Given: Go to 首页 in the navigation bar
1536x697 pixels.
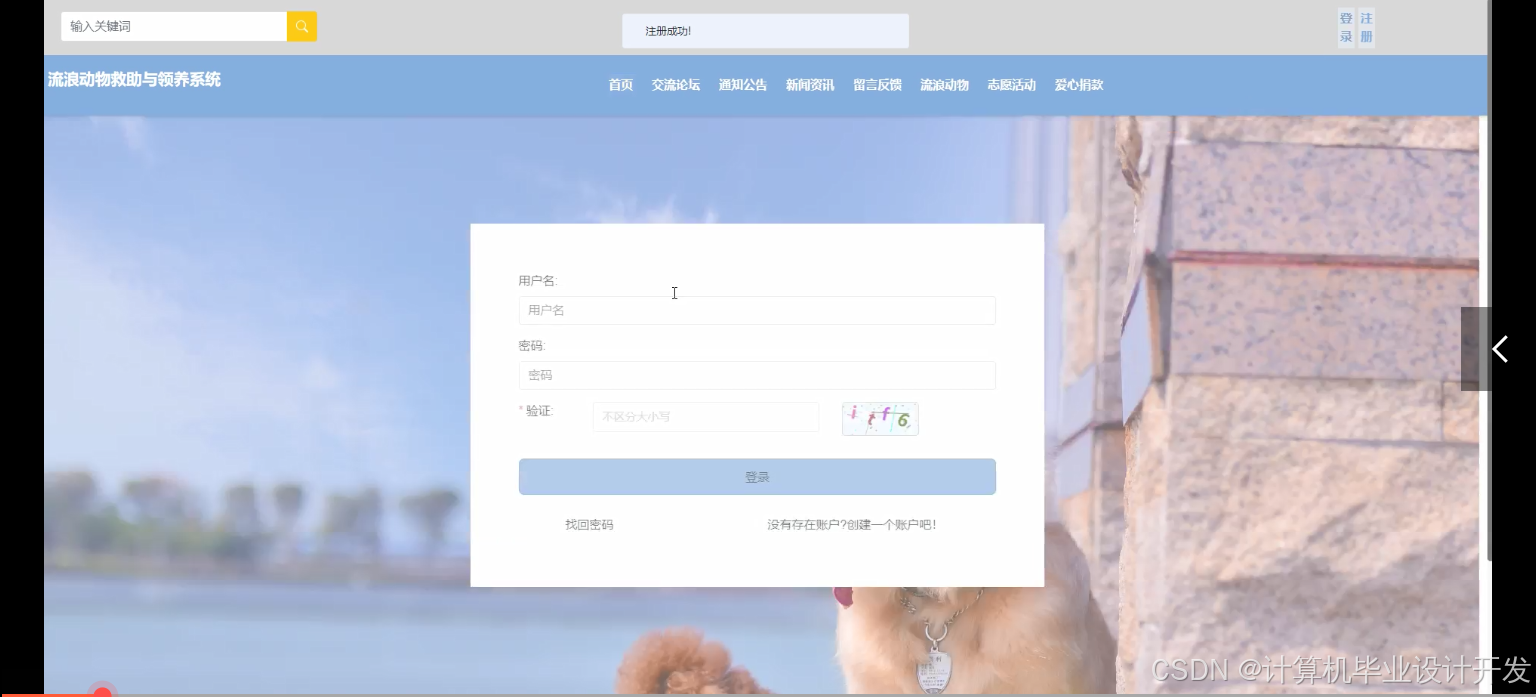Looking at the screenshot, I should pos(621,85).
